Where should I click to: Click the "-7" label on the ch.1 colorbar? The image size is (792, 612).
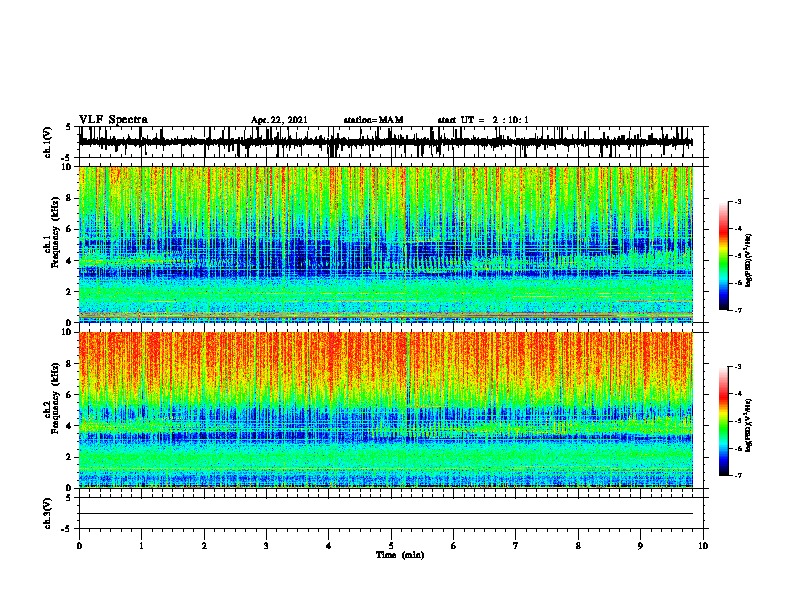point(738,310)
